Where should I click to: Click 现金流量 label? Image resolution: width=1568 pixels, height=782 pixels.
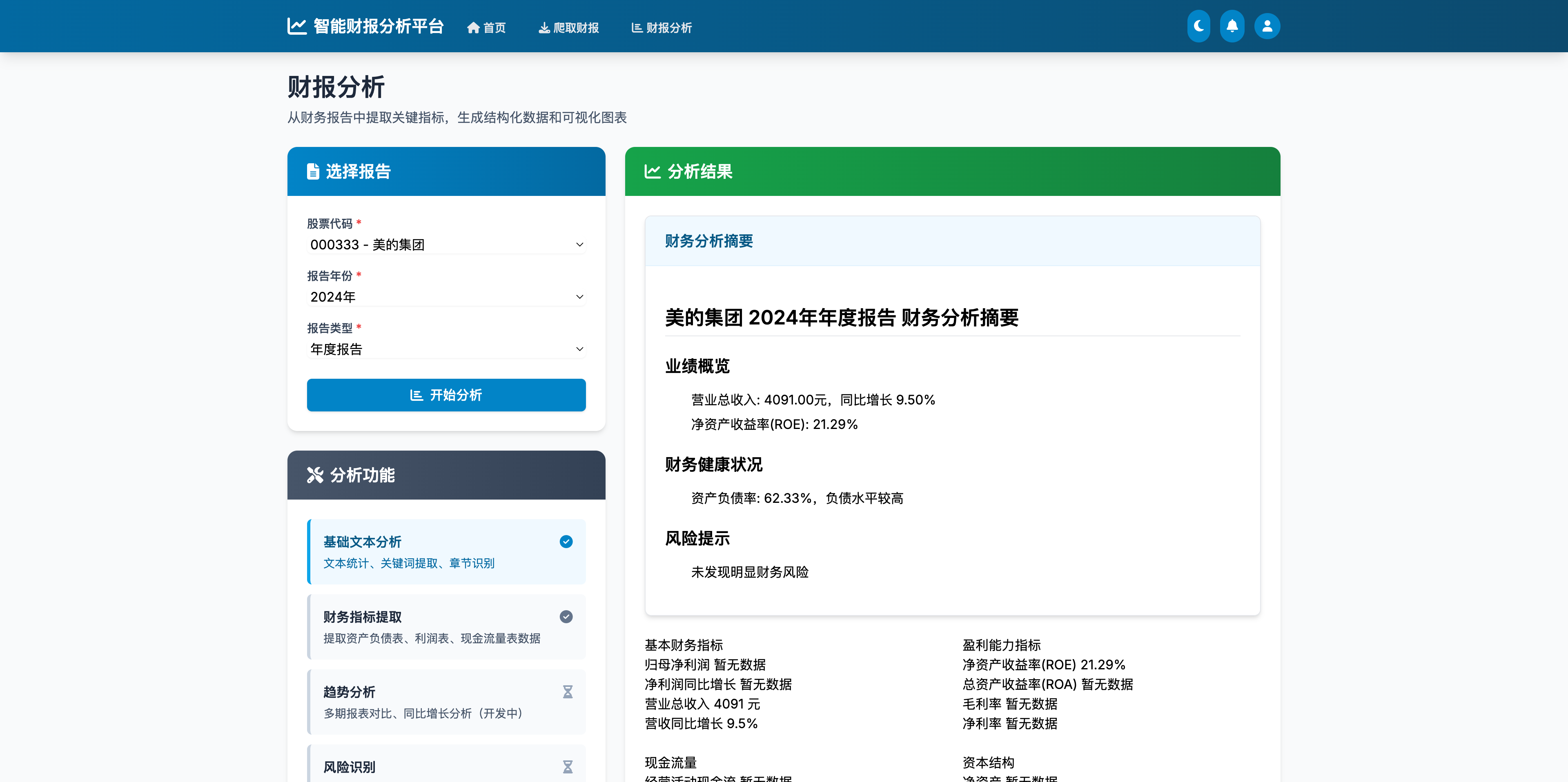pos(671,762)
